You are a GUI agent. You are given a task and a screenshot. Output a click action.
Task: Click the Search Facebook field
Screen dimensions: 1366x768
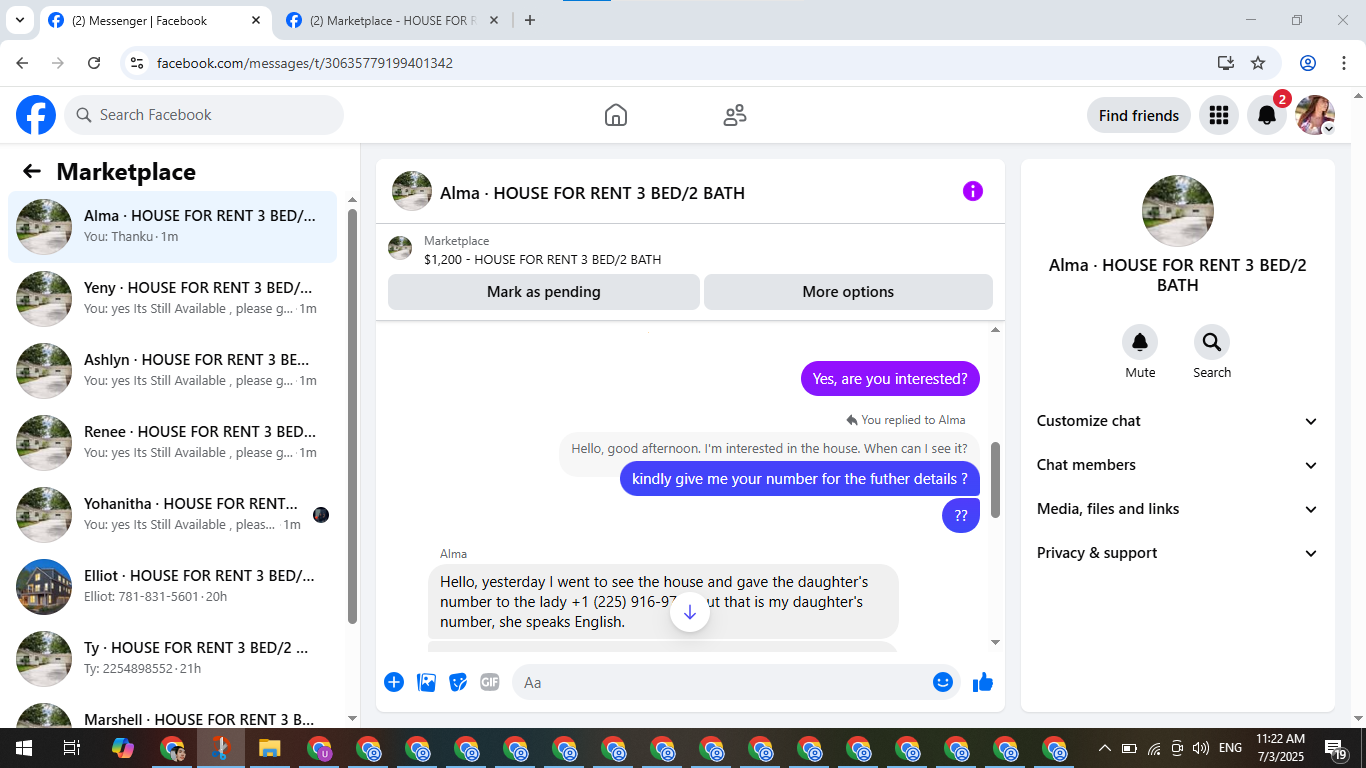204,115
